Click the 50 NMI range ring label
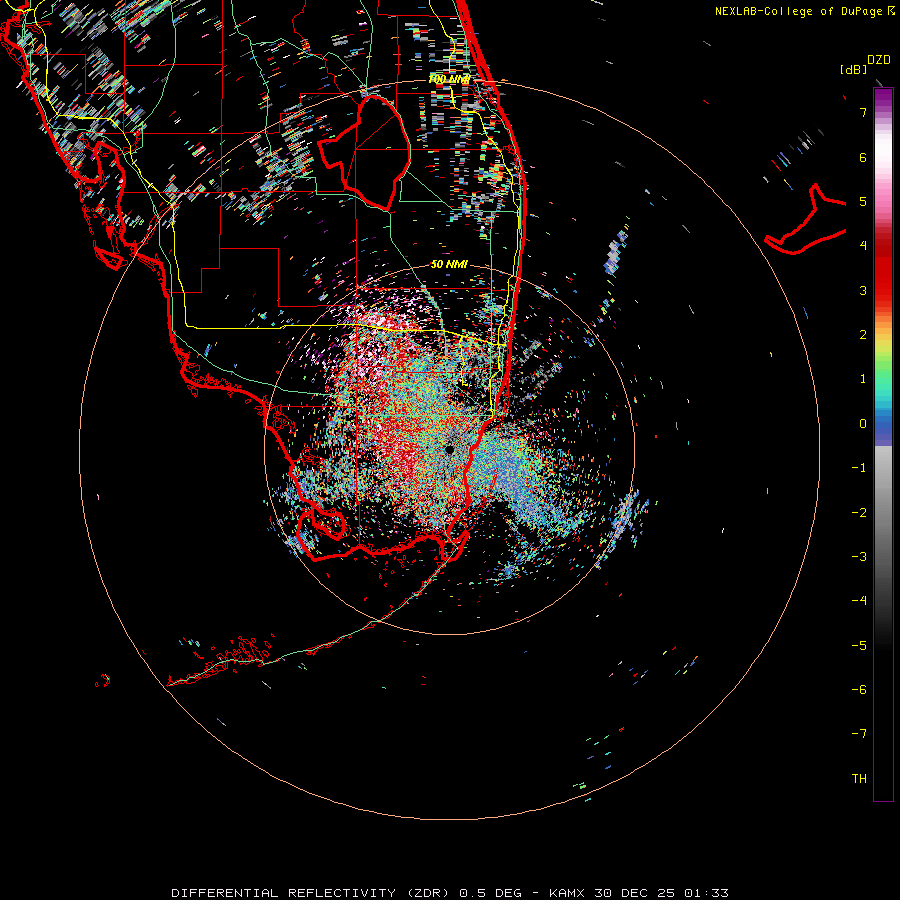Image resolution: width=900 pixels, height=900 pixels. tap(449, 264)
